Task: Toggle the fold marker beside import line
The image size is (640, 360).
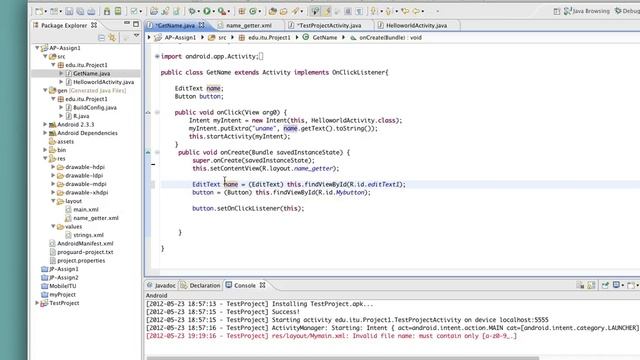Action: [157, 56]
